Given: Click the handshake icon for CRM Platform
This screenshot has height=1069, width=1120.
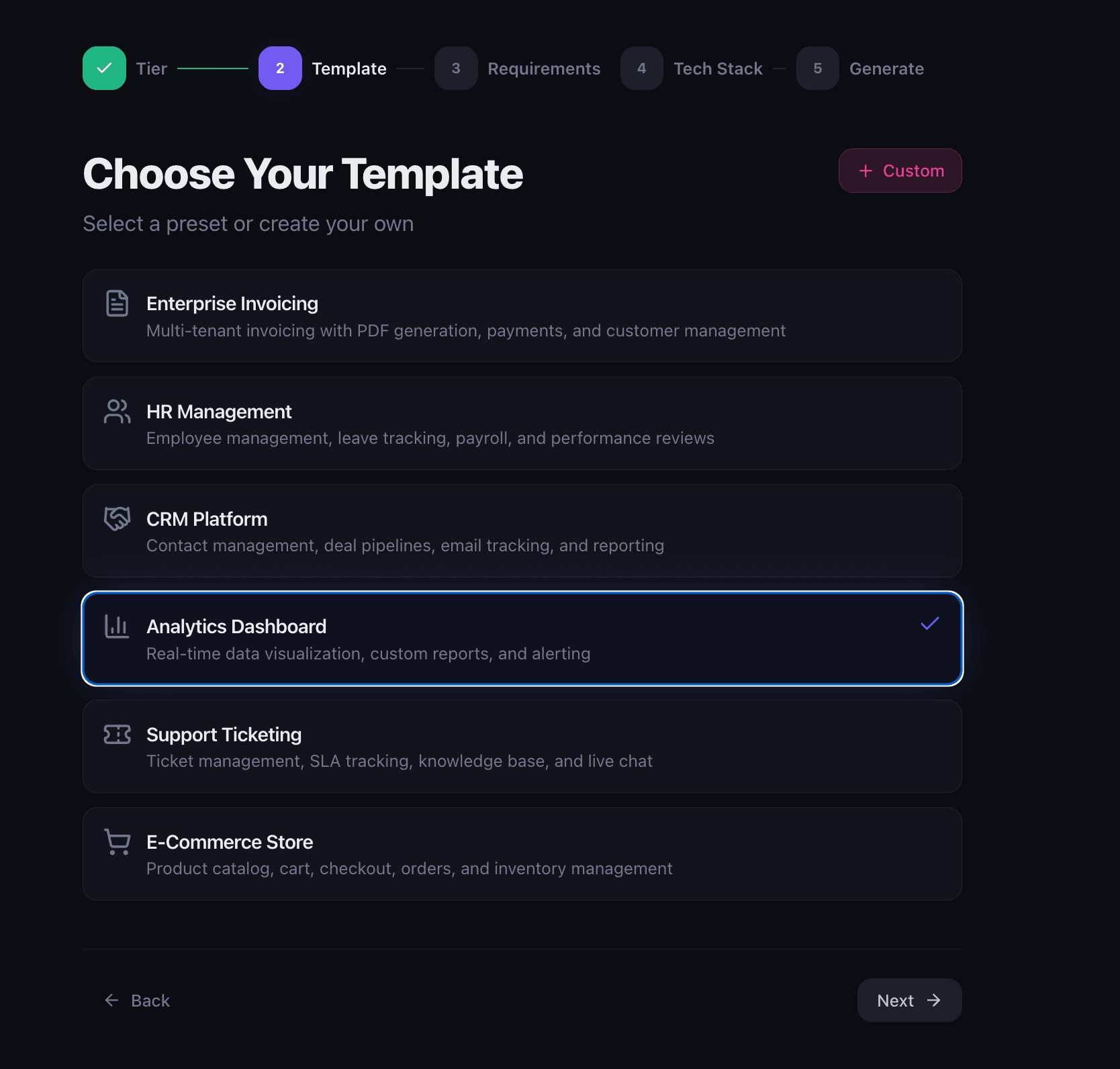Looking at the screenshot, I should [x=117, y=518].
